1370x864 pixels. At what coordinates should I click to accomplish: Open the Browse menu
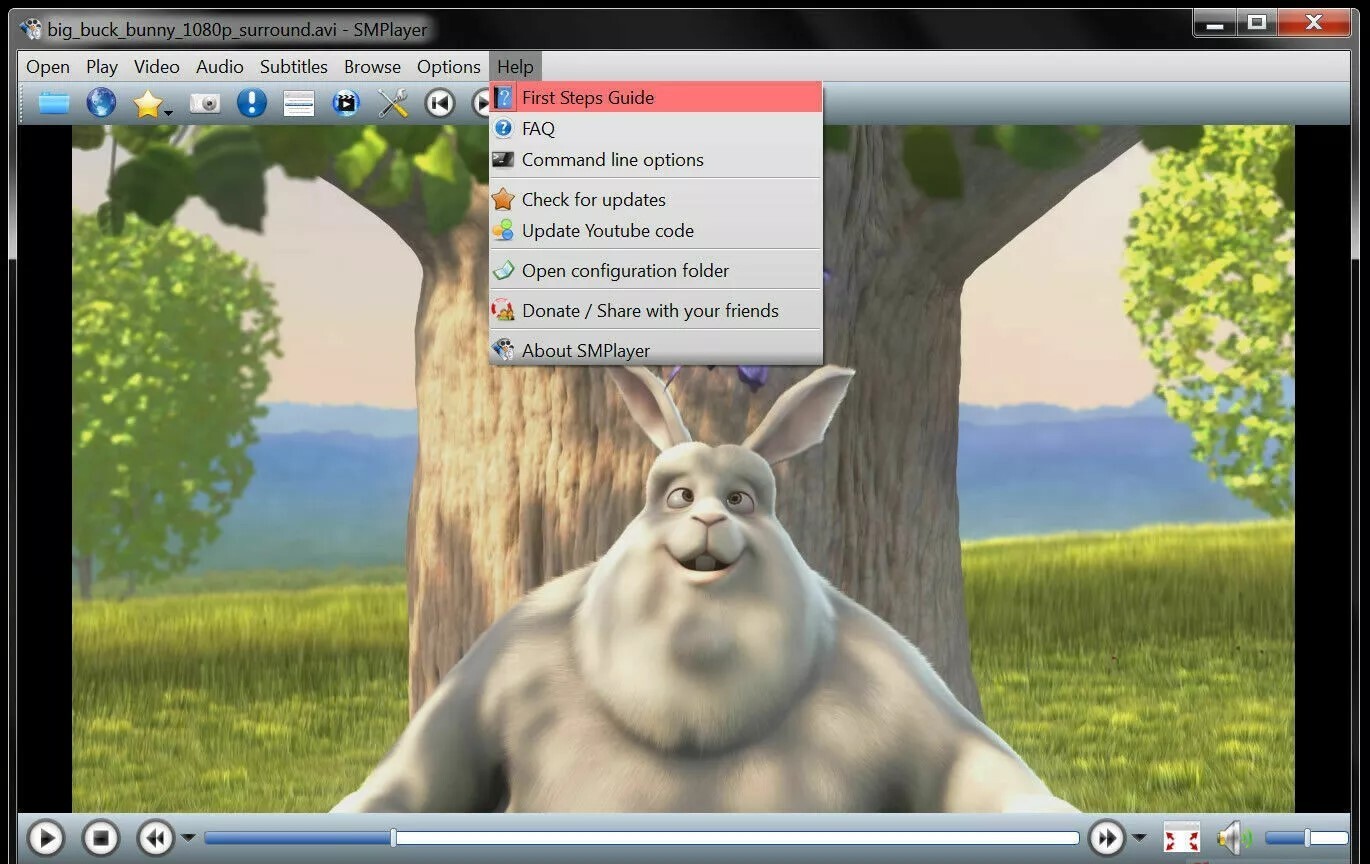(372, 67)
